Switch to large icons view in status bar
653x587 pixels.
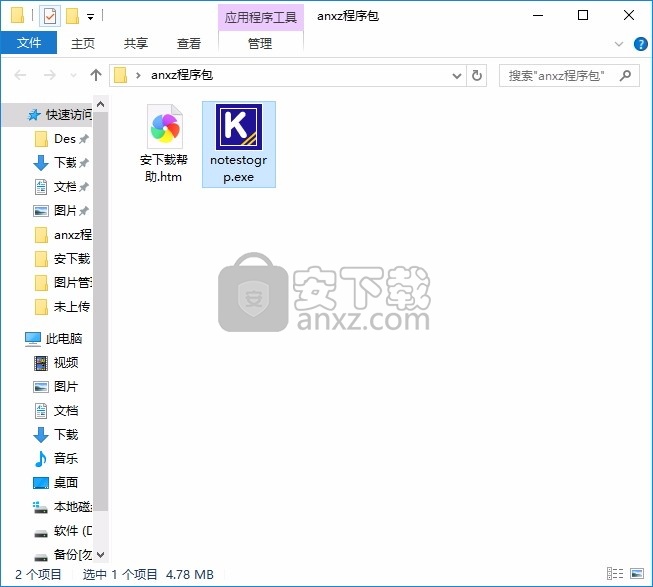637,574
